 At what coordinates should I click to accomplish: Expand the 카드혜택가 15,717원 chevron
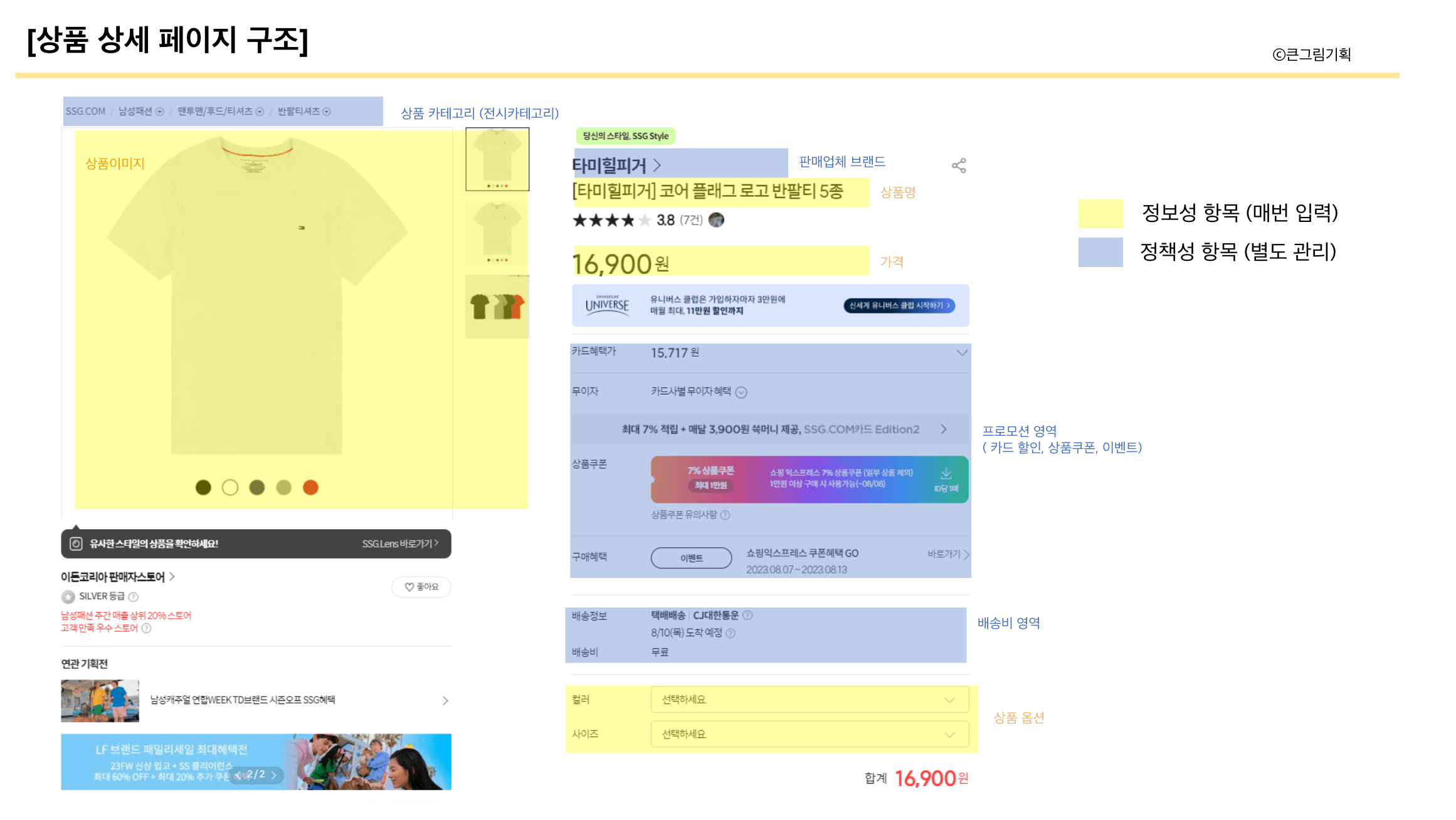(962, 353)
